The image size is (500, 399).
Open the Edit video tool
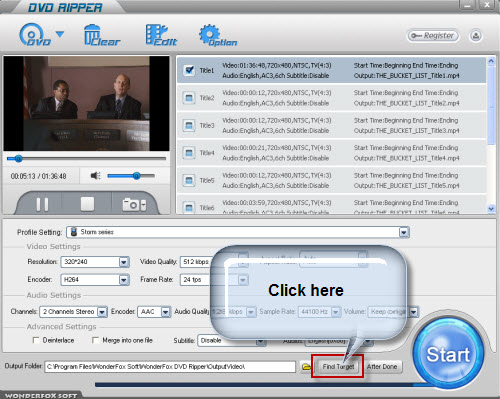pyautogui.click(x=161, y=35)
